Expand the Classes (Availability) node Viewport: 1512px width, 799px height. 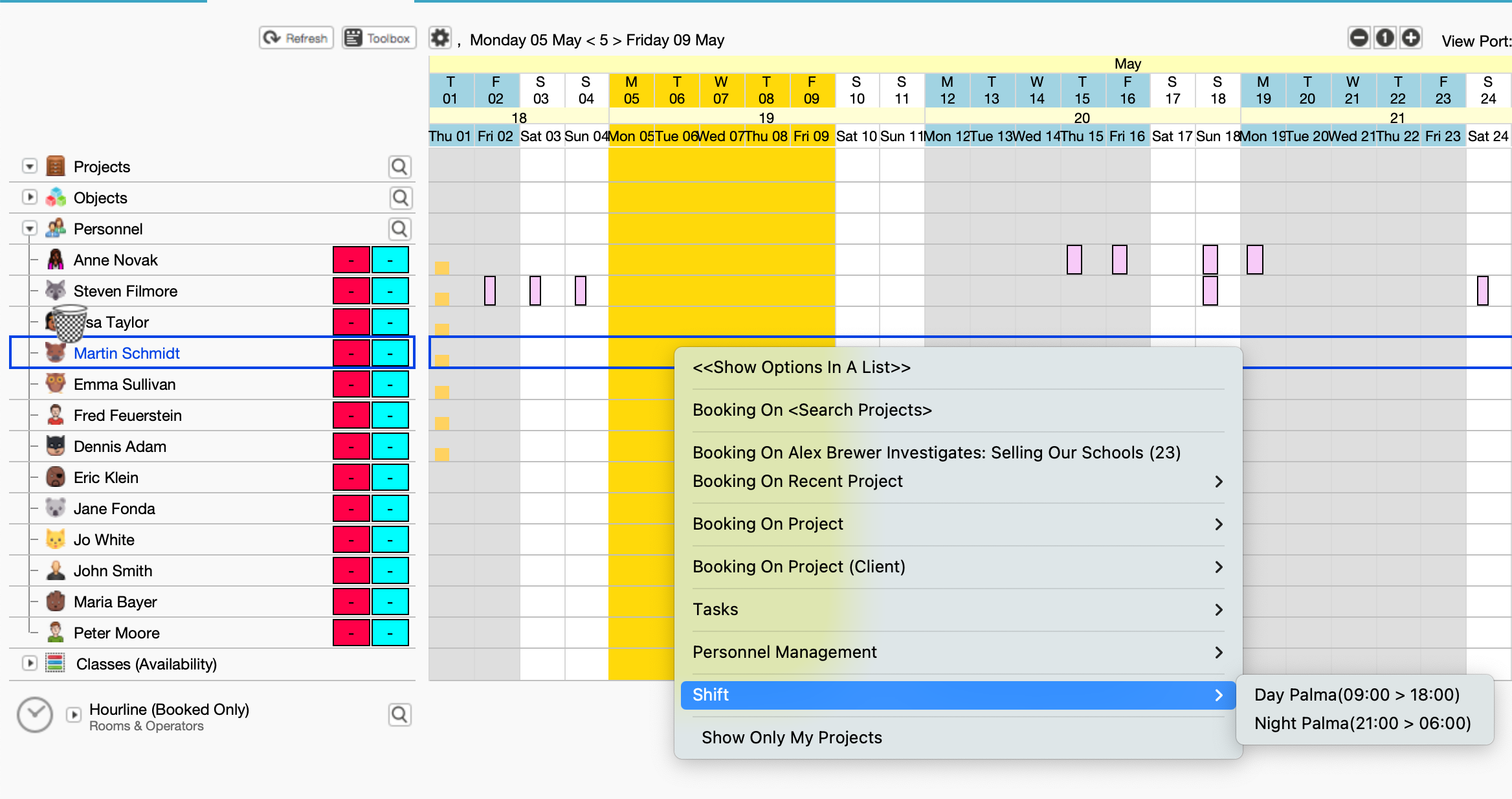click(30, 664)
